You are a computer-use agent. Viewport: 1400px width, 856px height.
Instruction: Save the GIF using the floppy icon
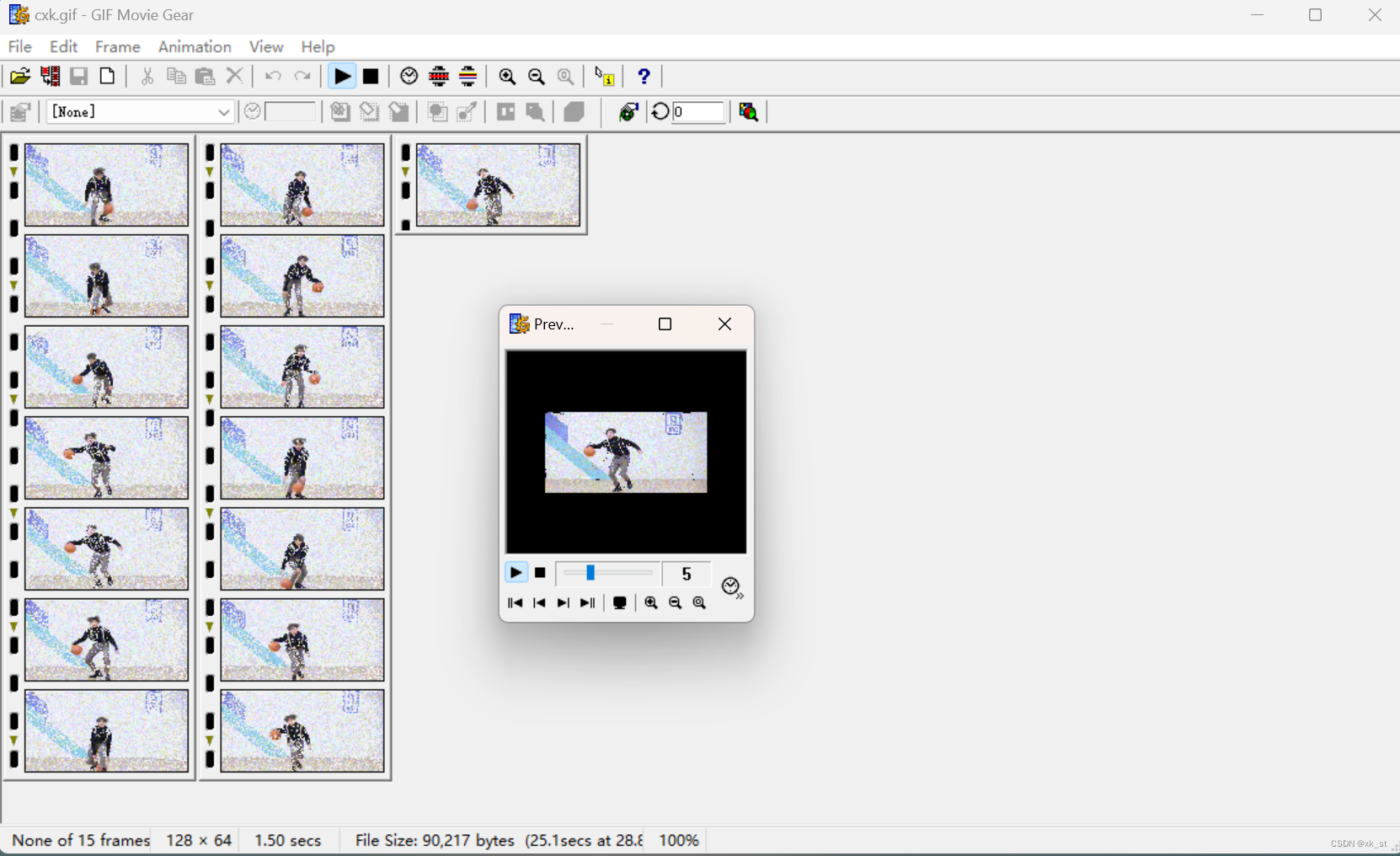coord(79,77)
